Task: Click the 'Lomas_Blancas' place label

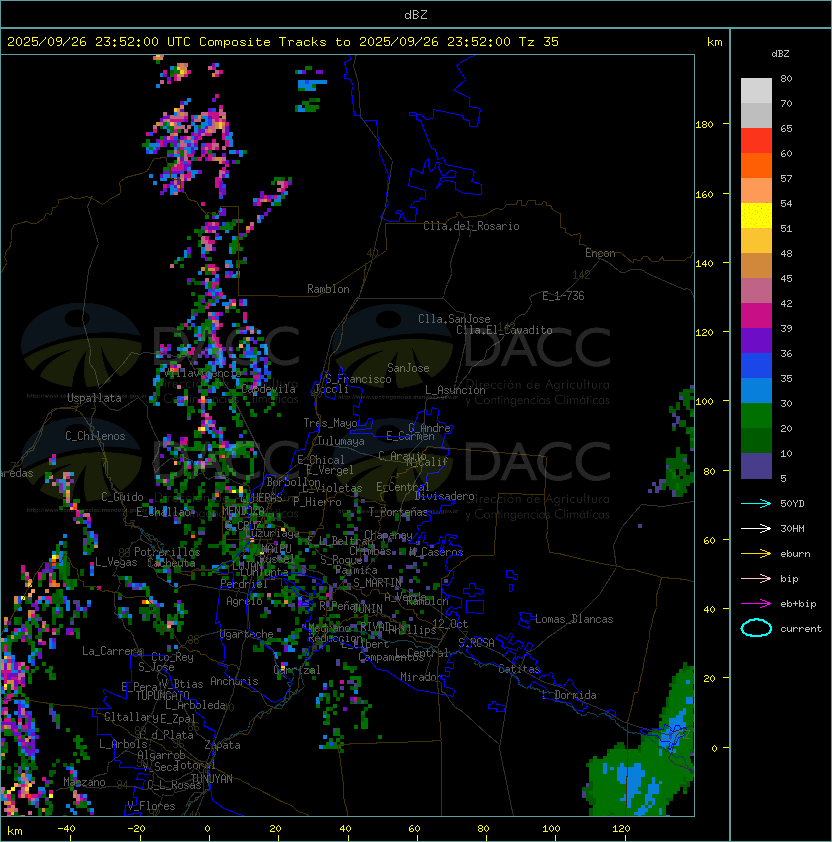Action: 574,619
